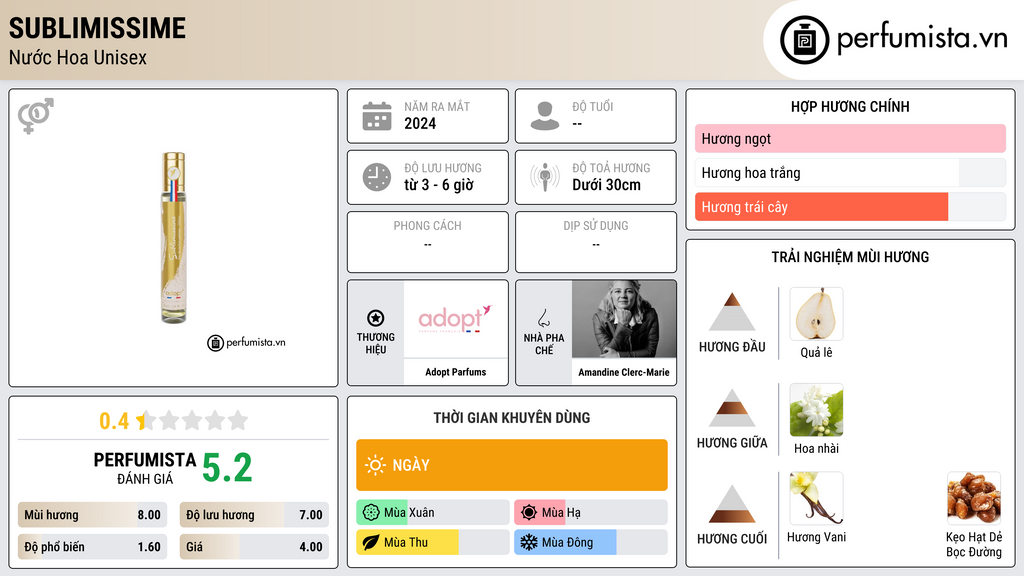Click the perfumista.vn perfume bottle logo icon
Image resolution: width=1024 pixels, height=576 pixels.
tap(804, 40)
